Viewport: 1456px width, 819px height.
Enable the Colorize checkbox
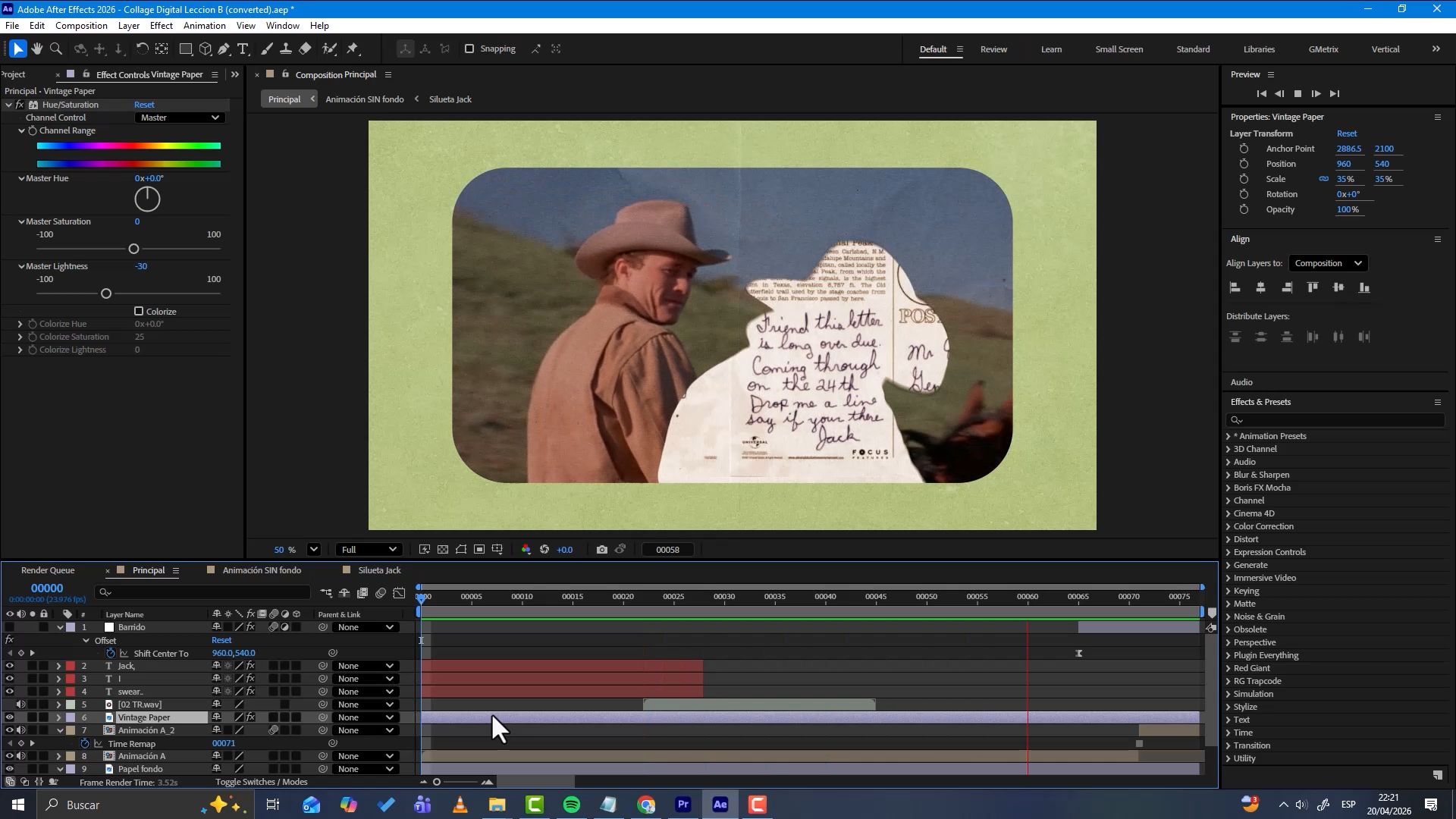[139, 311]
